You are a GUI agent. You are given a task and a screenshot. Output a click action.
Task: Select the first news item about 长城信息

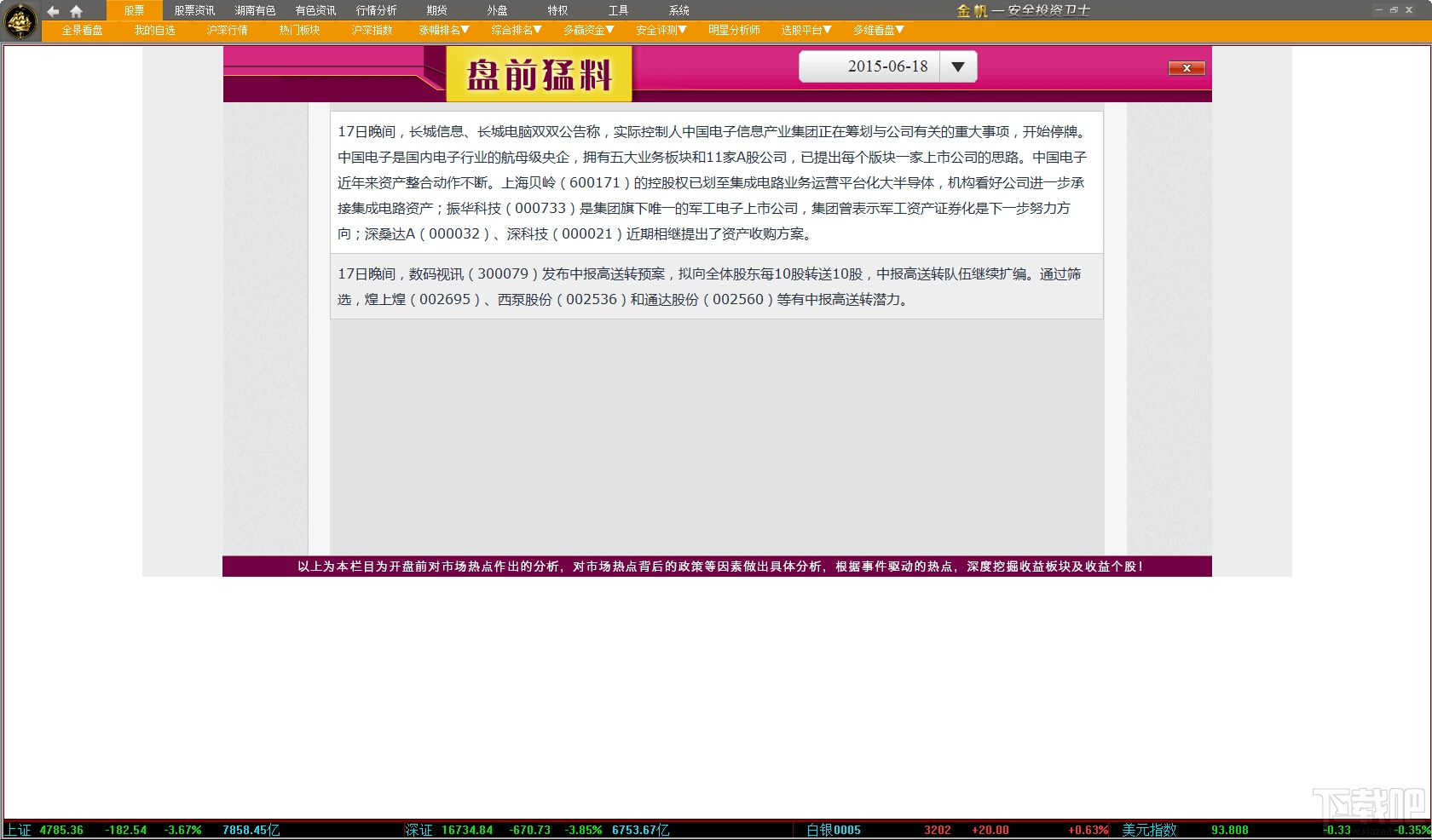coord(717,182)
